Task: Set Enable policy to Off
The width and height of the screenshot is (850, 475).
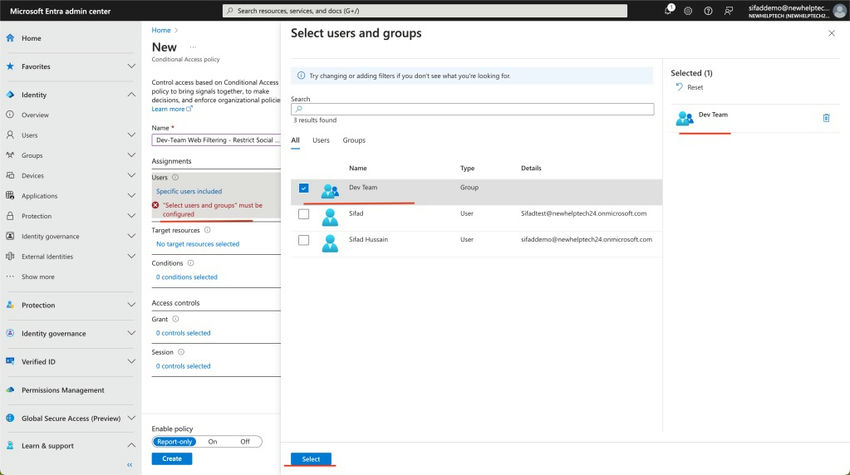Action: pyautogui.click(x=245, y=441)
